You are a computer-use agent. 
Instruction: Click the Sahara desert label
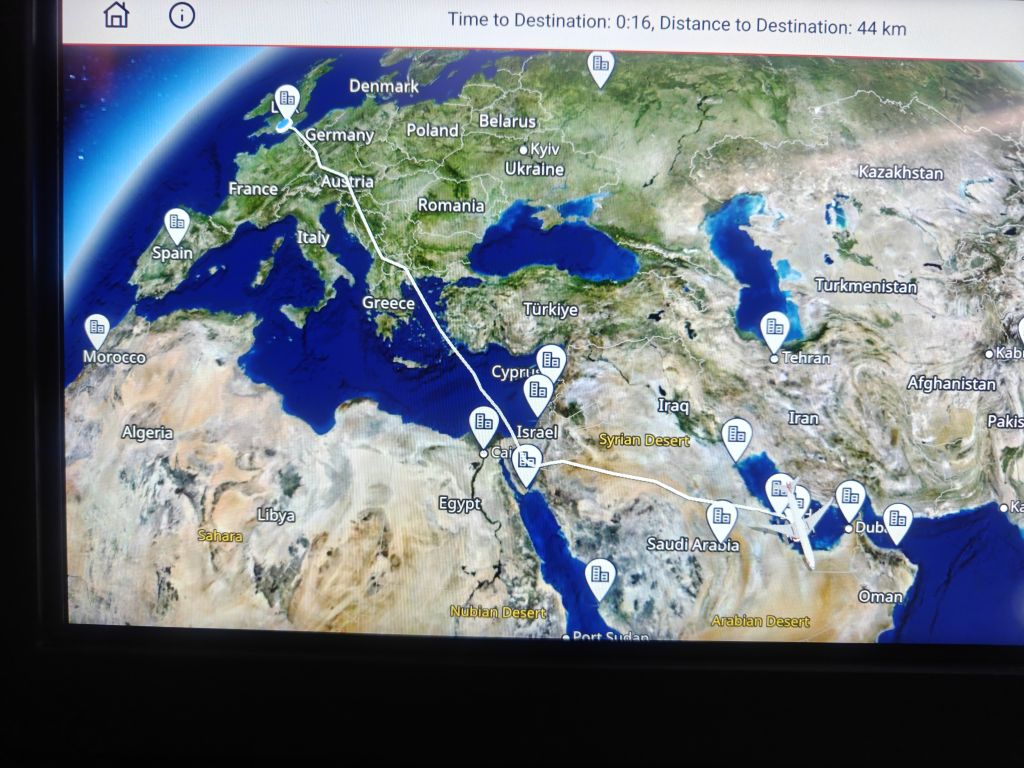tap(219, 536)
